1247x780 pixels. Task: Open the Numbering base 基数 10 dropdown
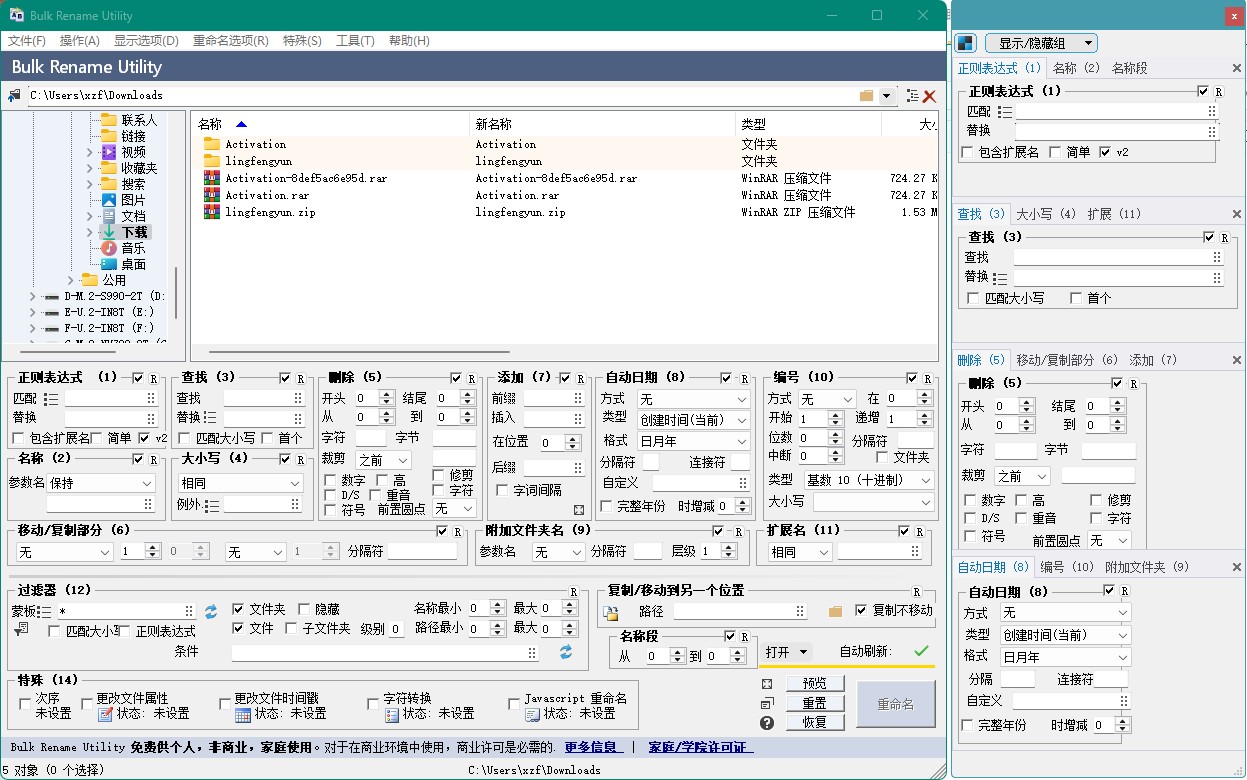click(868, 480)
